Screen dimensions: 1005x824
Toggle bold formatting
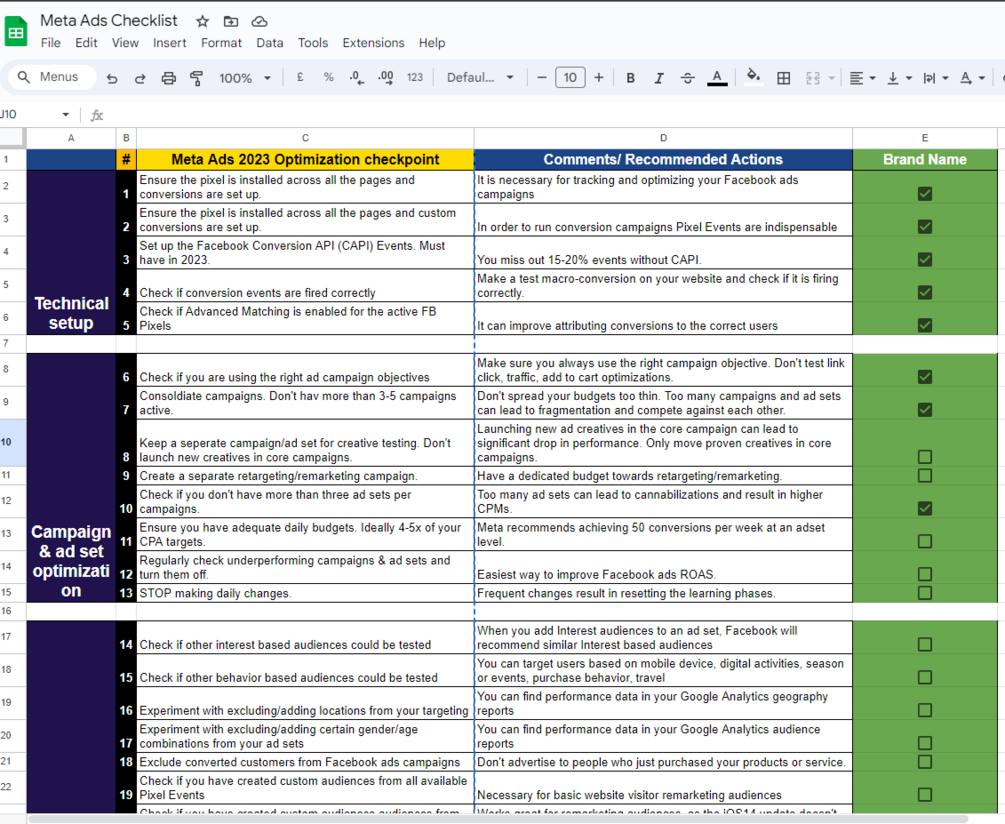631,78
